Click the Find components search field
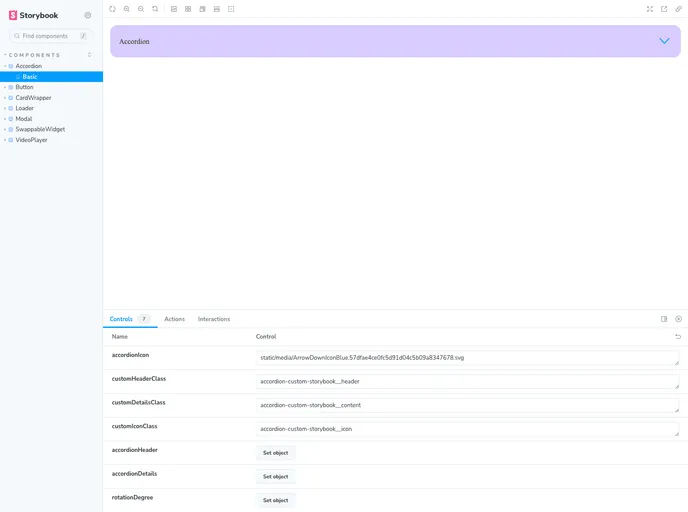 pyautogui.click(x=50, y=36)
